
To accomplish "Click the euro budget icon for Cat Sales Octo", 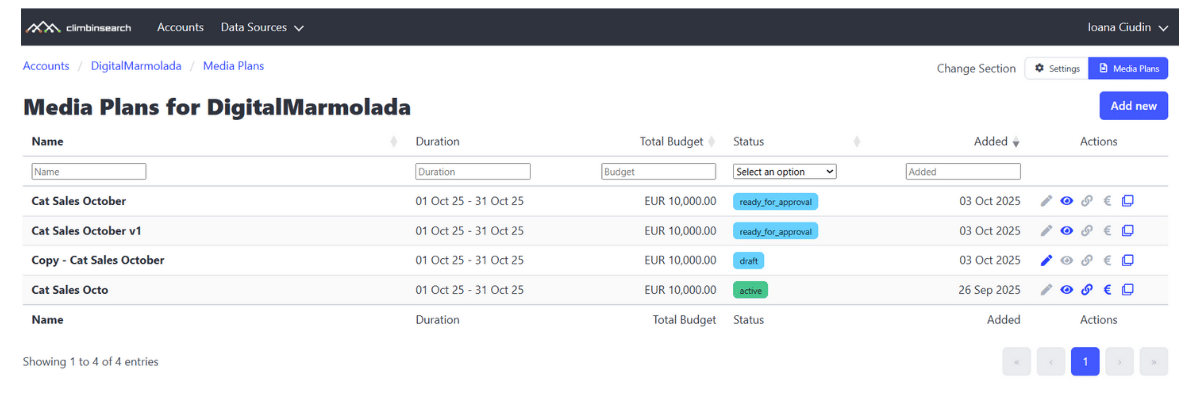I will pyautogui.click(x=1107, y=290).
